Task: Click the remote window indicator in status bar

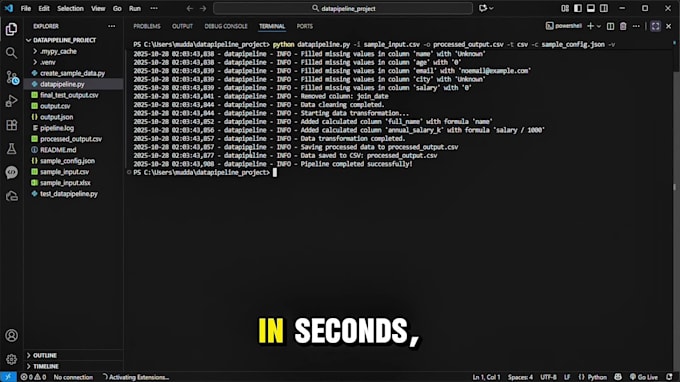Action: [8, 377]
